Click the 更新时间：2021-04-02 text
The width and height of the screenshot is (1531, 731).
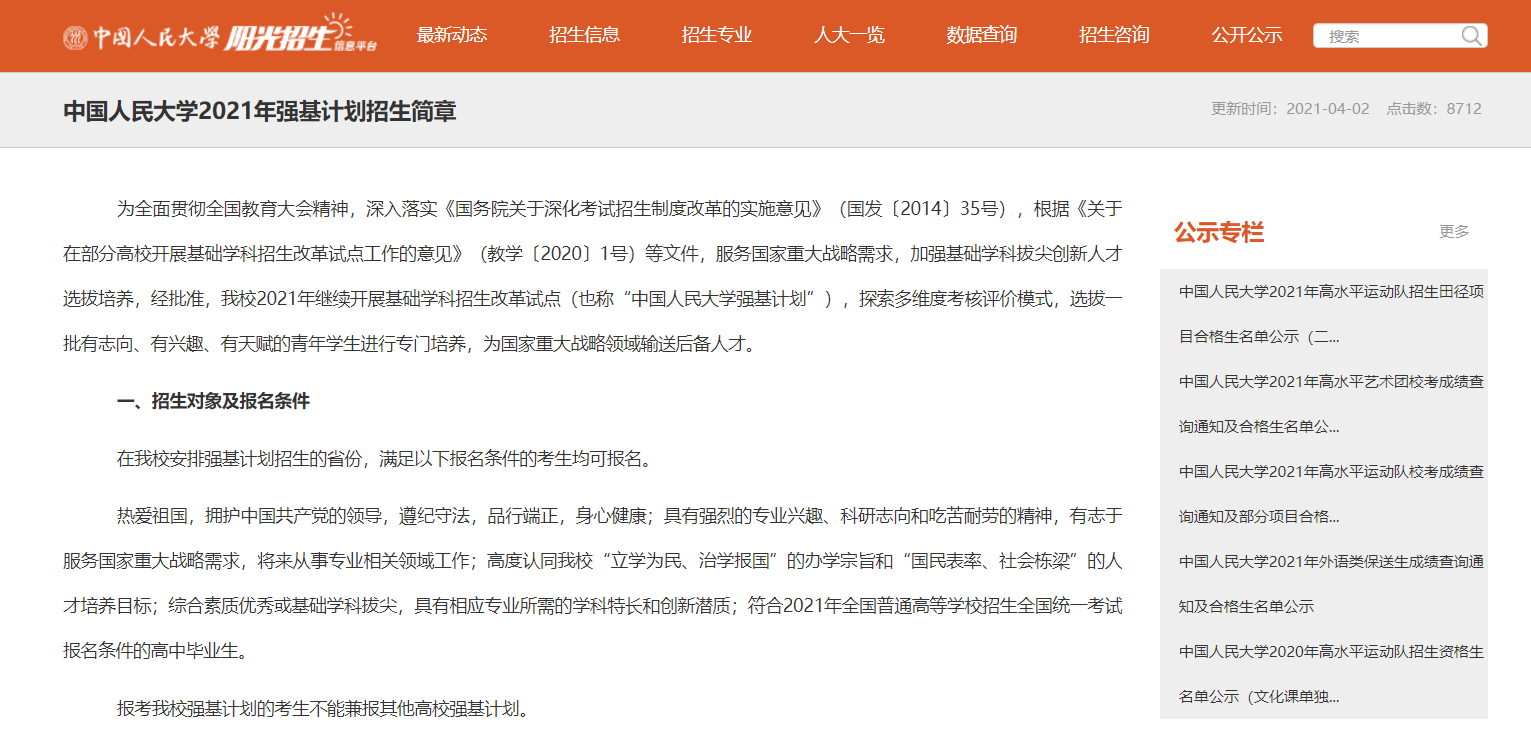[1290, 109]
